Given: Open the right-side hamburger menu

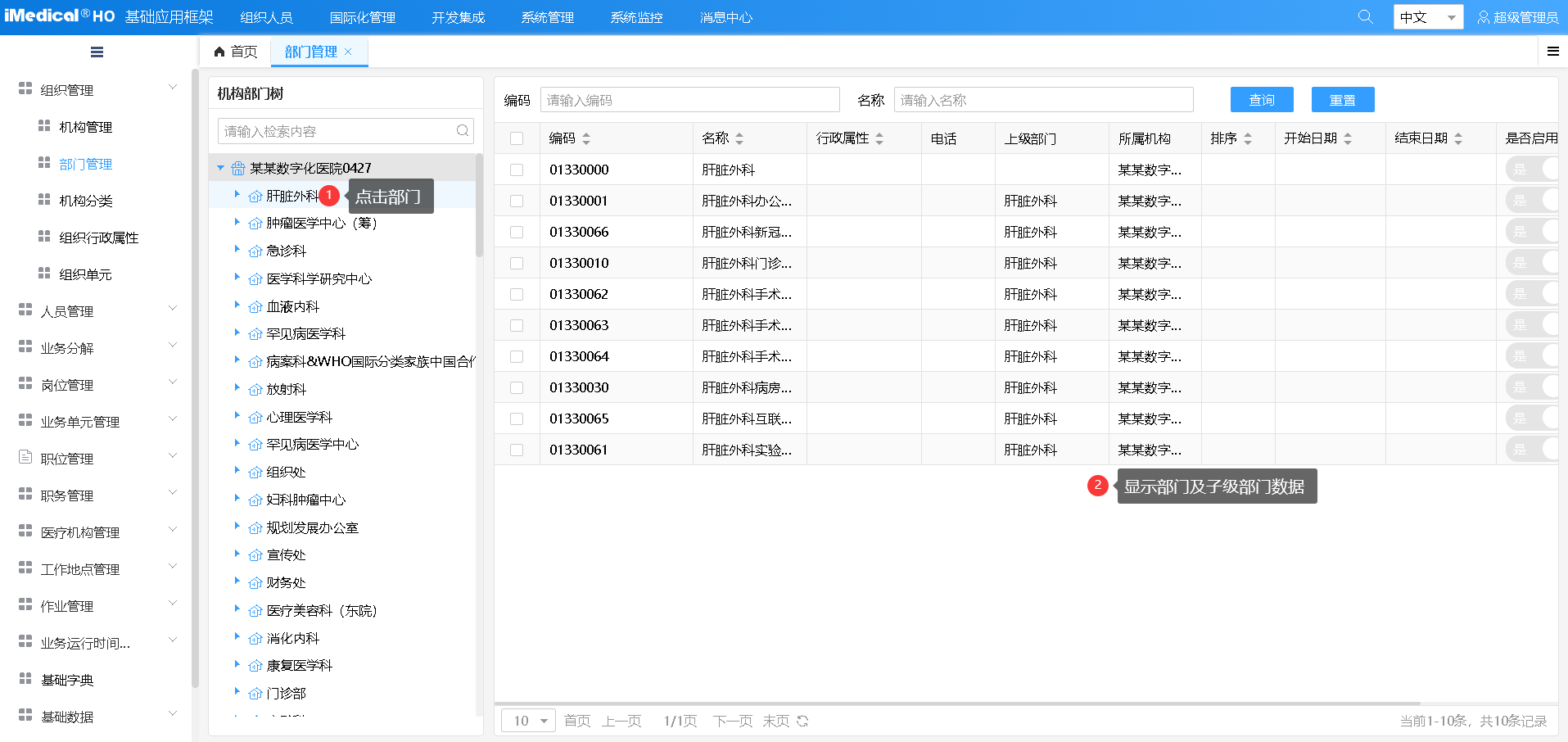Looking at the screenshot, I should pyautogui.click(x=1552, y=51).
